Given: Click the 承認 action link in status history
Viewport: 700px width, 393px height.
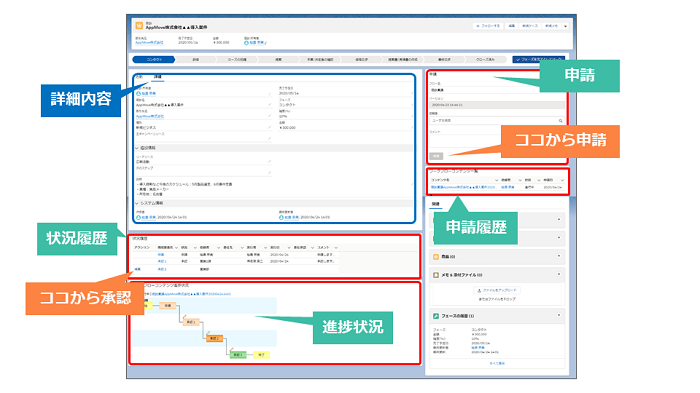Looking at the screenshot, I should (x=138, y=269).
